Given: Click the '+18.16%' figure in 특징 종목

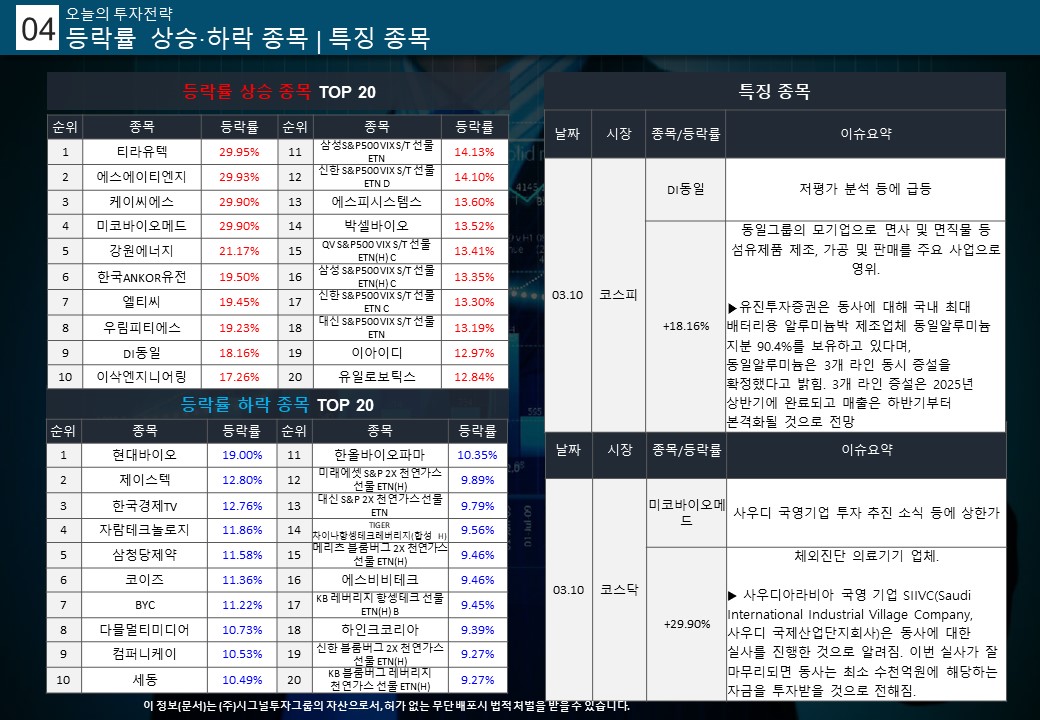Looking at the screenshot, I should (x=686, y=326).
